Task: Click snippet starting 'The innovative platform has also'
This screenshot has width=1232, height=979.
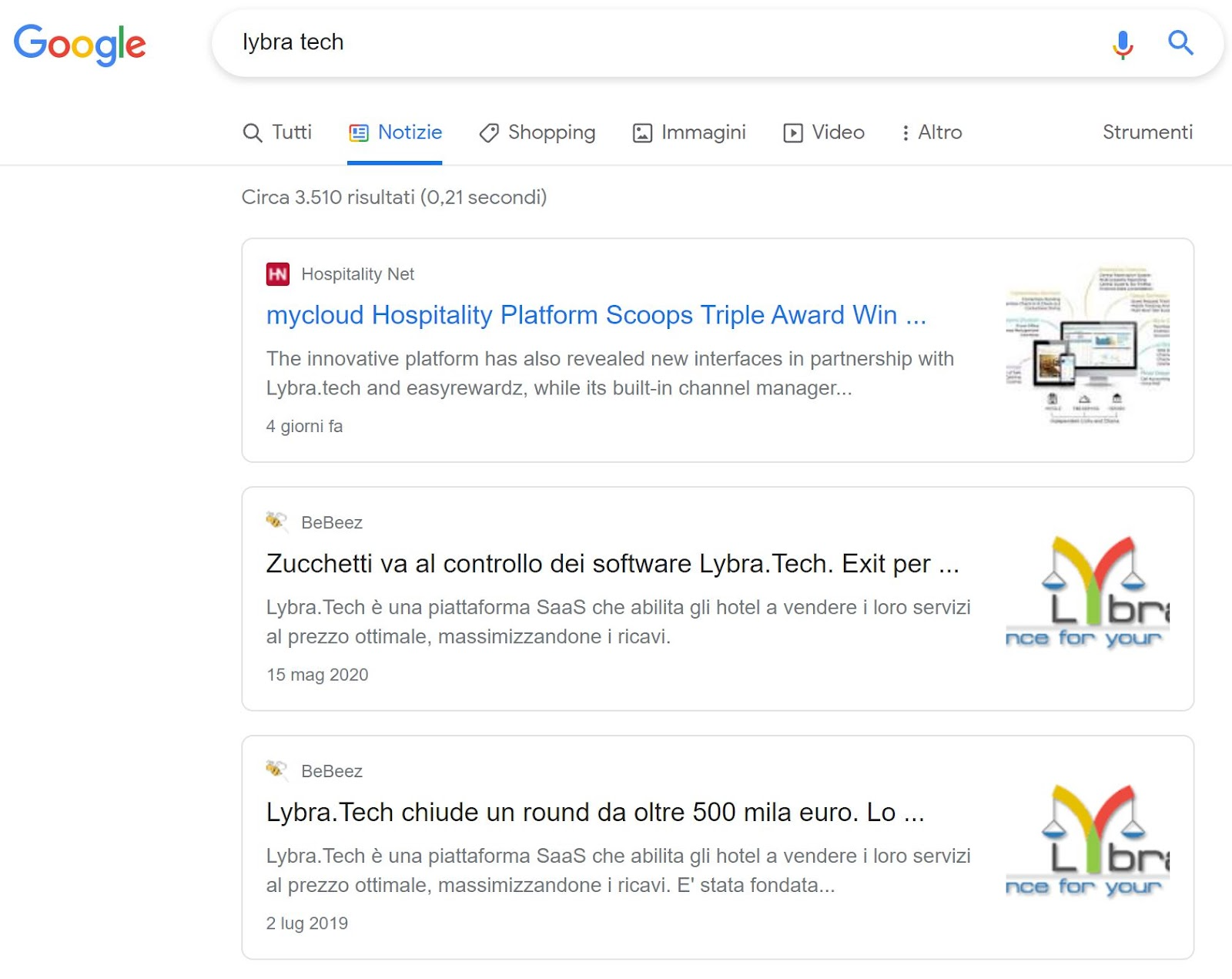Action: 610,374
